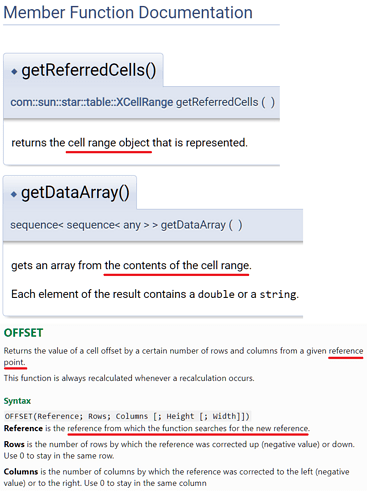Click the green Syntax subheading

(17, 401)
